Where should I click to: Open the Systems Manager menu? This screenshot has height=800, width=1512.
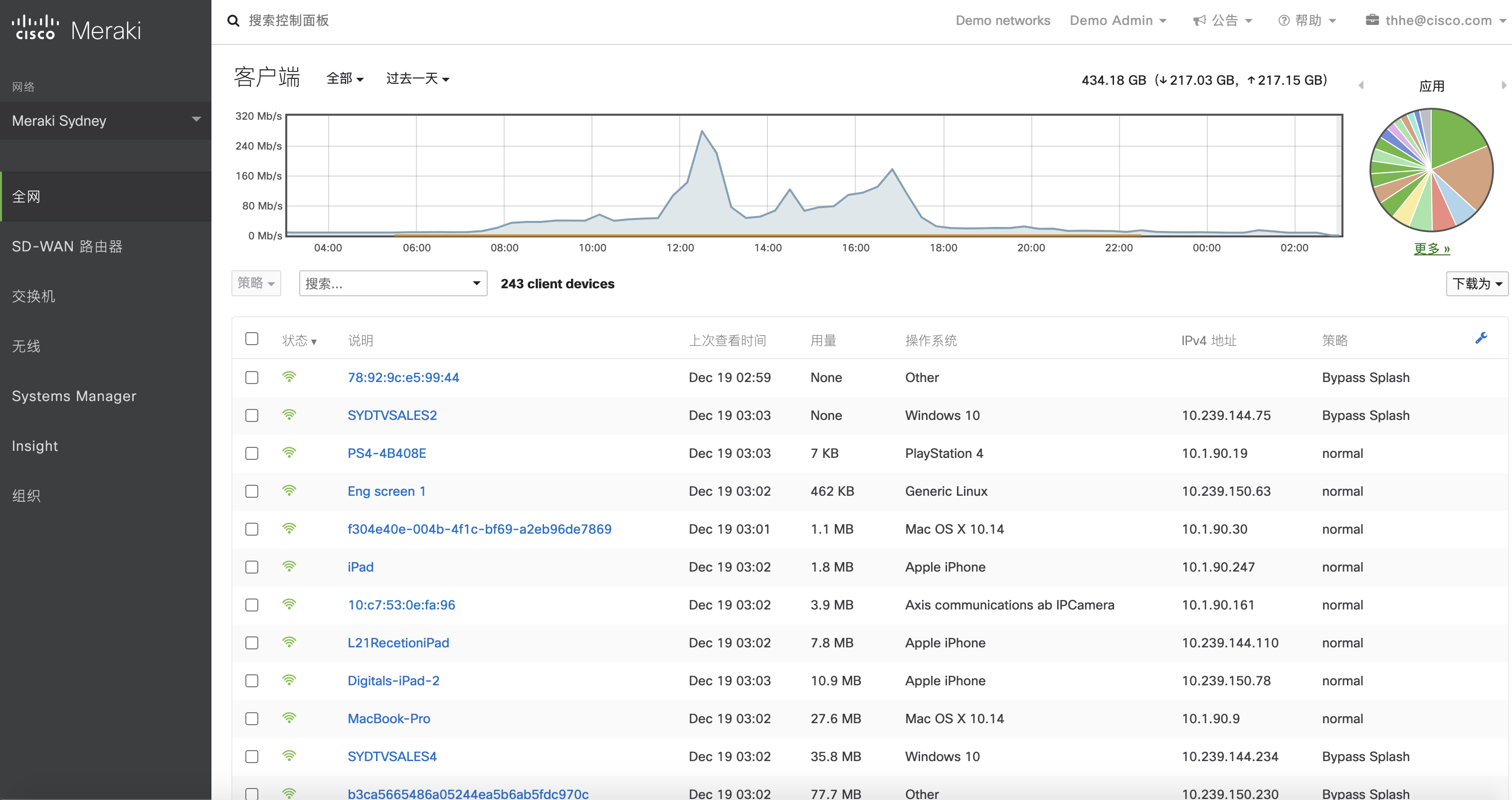point(74,396)
